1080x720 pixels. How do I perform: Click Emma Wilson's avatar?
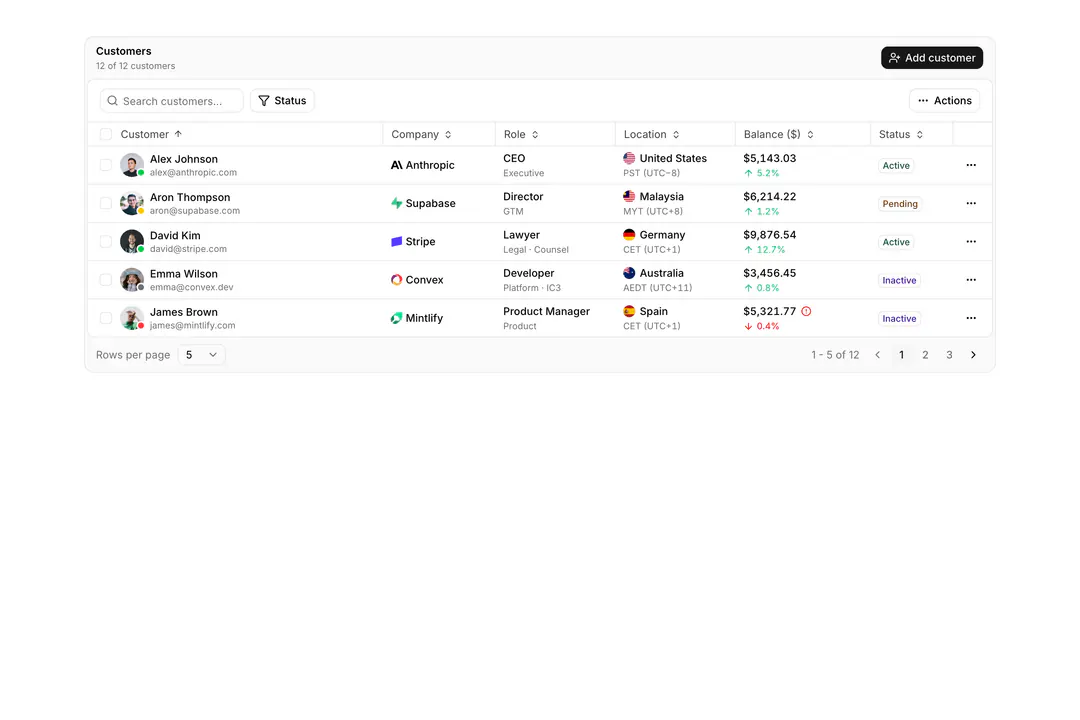pos(132,280)
